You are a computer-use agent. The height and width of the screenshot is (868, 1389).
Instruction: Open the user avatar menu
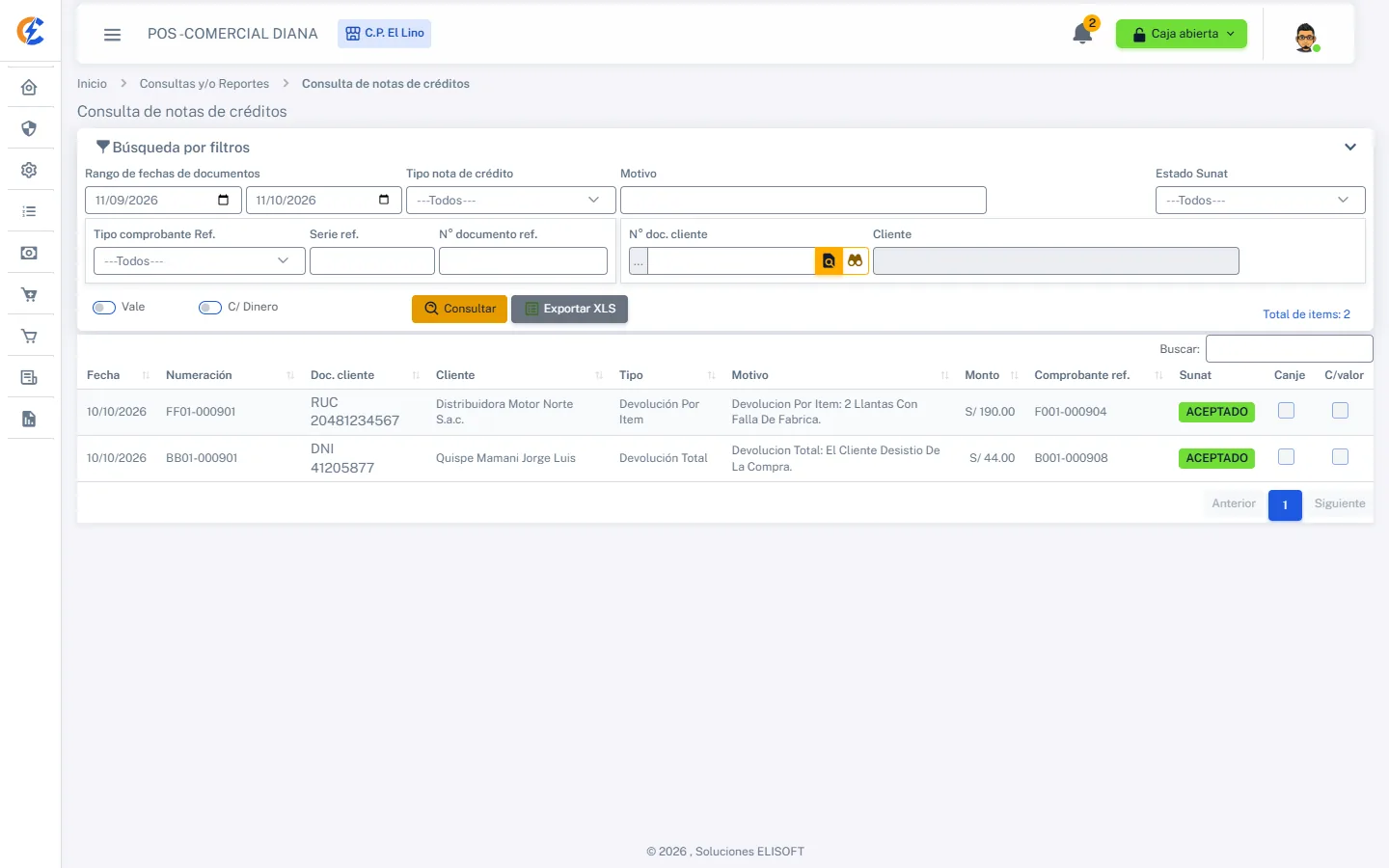pyautogui.click(x=1306, y=37)
